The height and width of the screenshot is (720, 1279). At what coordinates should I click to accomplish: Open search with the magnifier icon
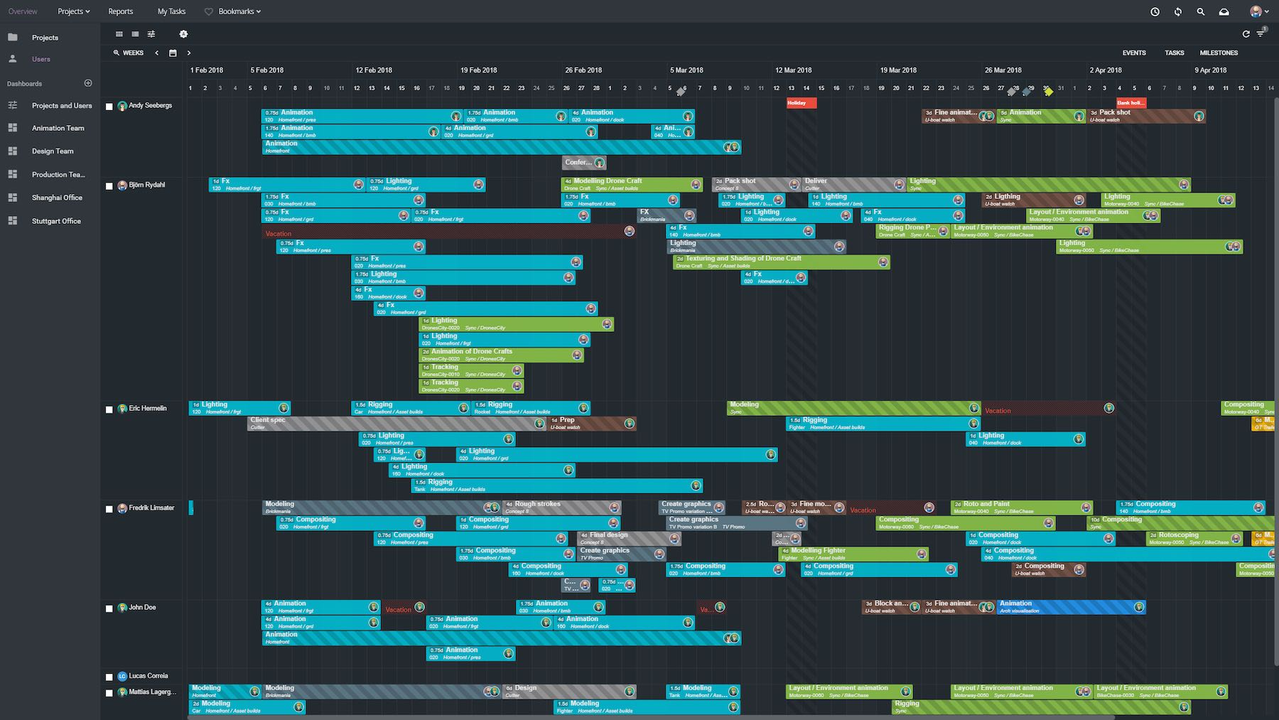tap(1201, 12)
